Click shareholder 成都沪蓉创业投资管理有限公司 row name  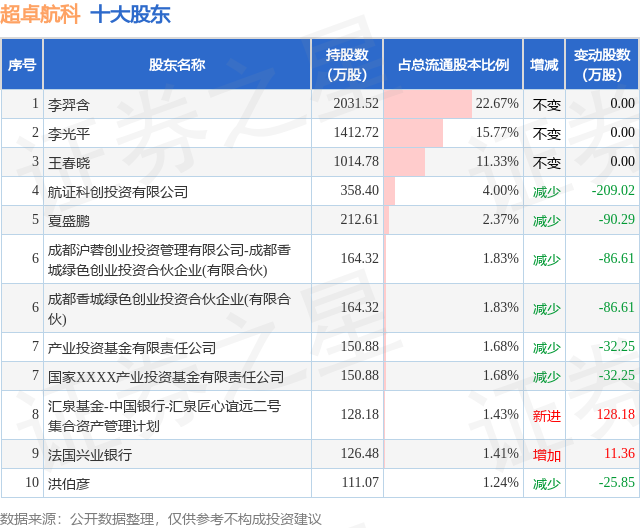(x=169, y=260)
